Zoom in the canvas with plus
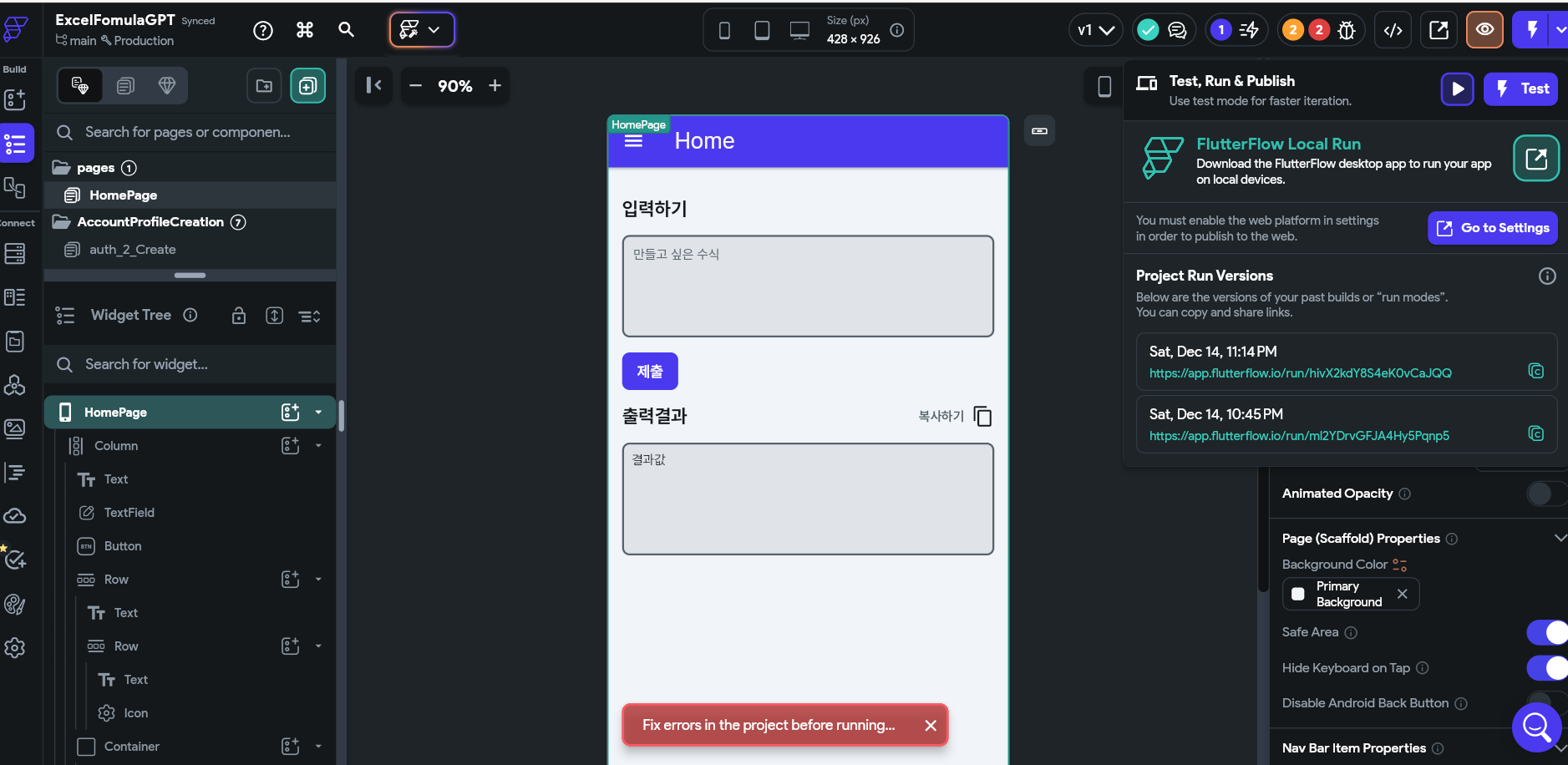Screen dimensions: 1568x765 [x=495, y=85]
